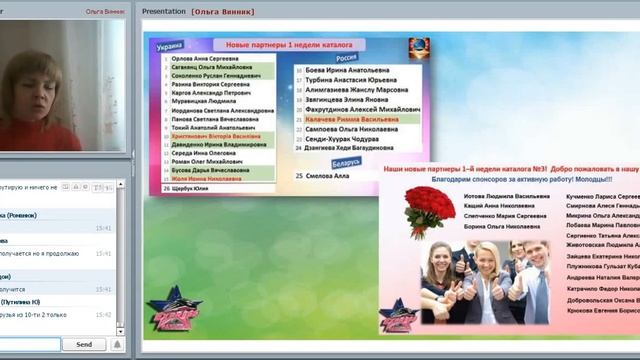The width and height of the screenshot is (640, 360).
Task: Click the star logo on pink slide
Action: [x=398, y=315]
